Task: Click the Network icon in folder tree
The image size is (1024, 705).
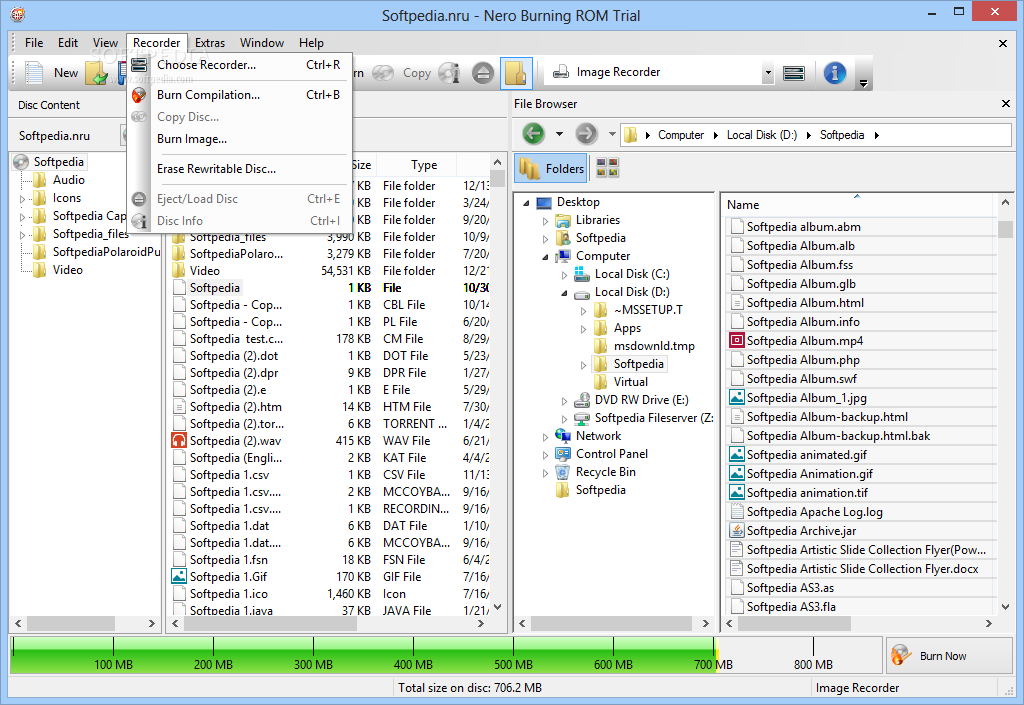Action: pos(562,435)
